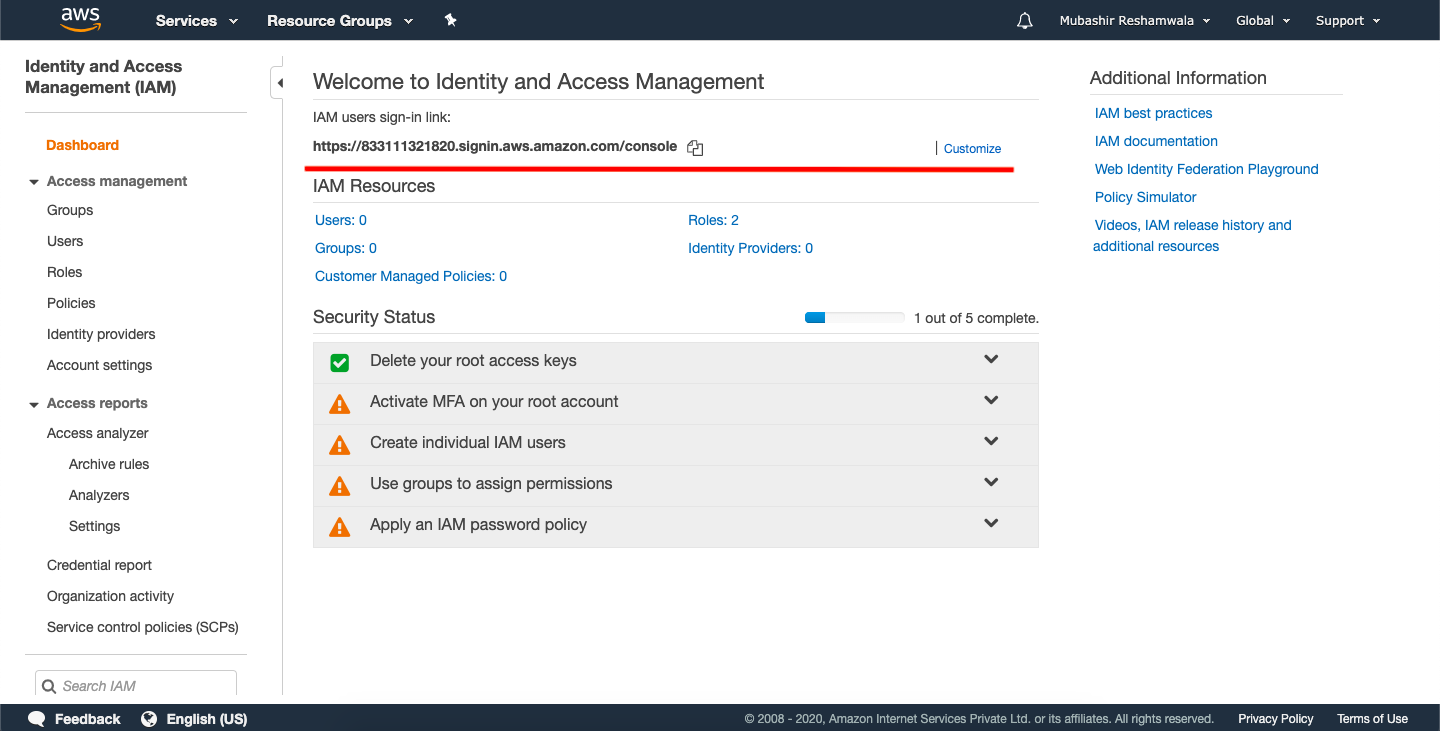Open the Global region dropdown
Image resolution: width=1440 pixels, height=731 pixels.
(1263, 20)
